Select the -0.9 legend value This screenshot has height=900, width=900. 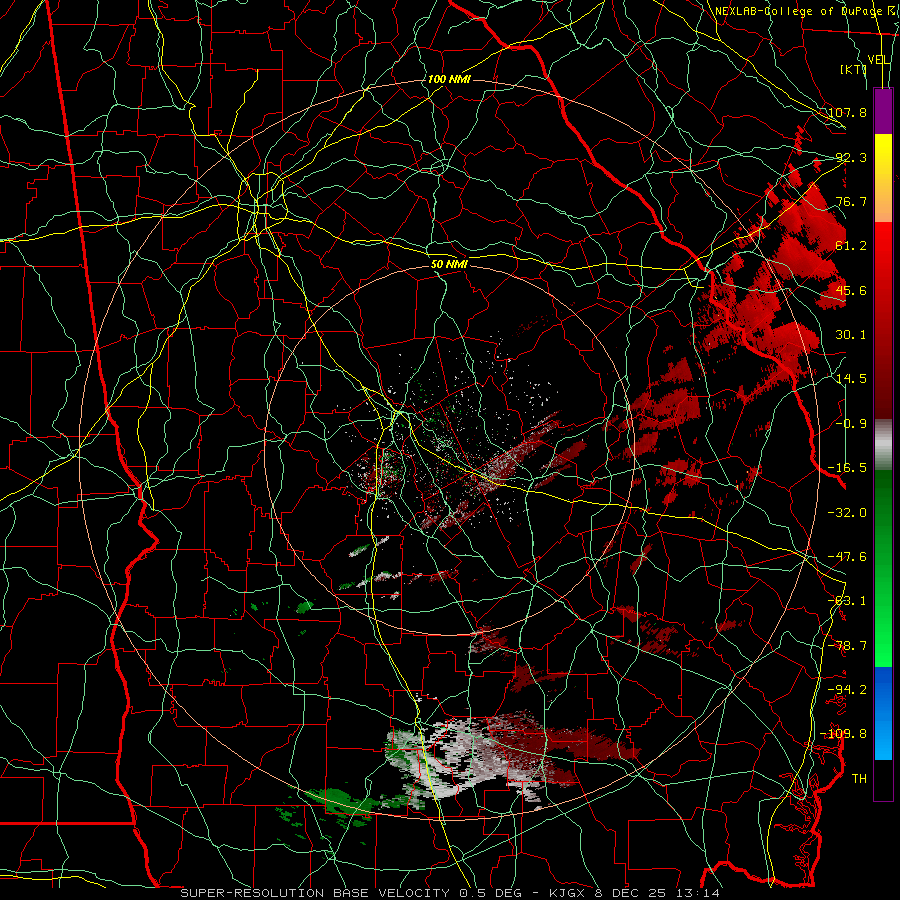click(851, 424)
